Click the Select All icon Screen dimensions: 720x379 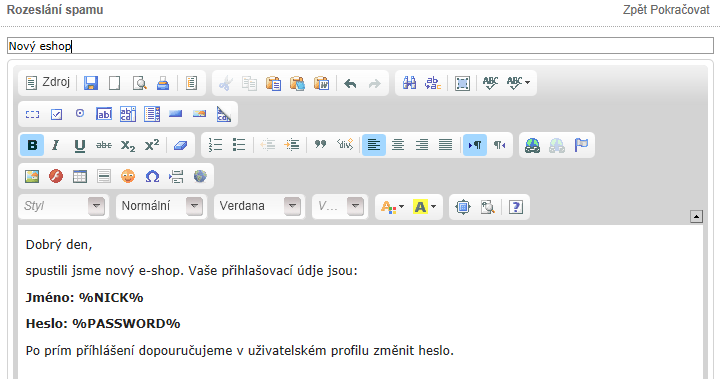462,83
